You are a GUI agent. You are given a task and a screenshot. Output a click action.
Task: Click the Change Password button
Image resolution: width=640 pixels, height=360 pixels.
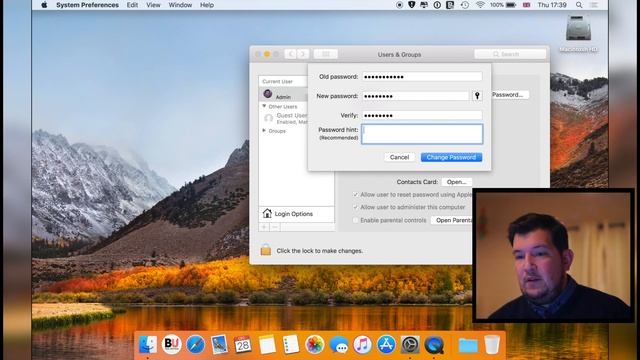click(x=451, y=157)
